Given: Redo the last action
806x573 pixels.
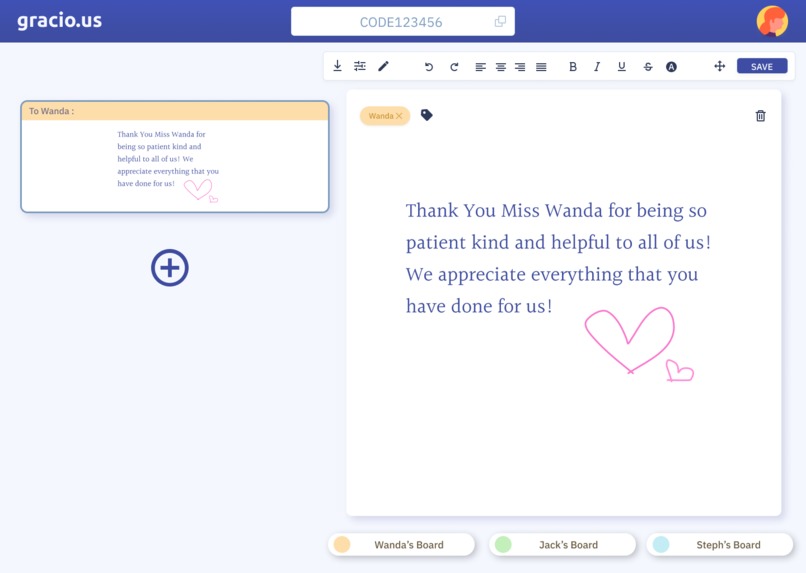Looking at the screenshot, I should [x=454, y=67].
